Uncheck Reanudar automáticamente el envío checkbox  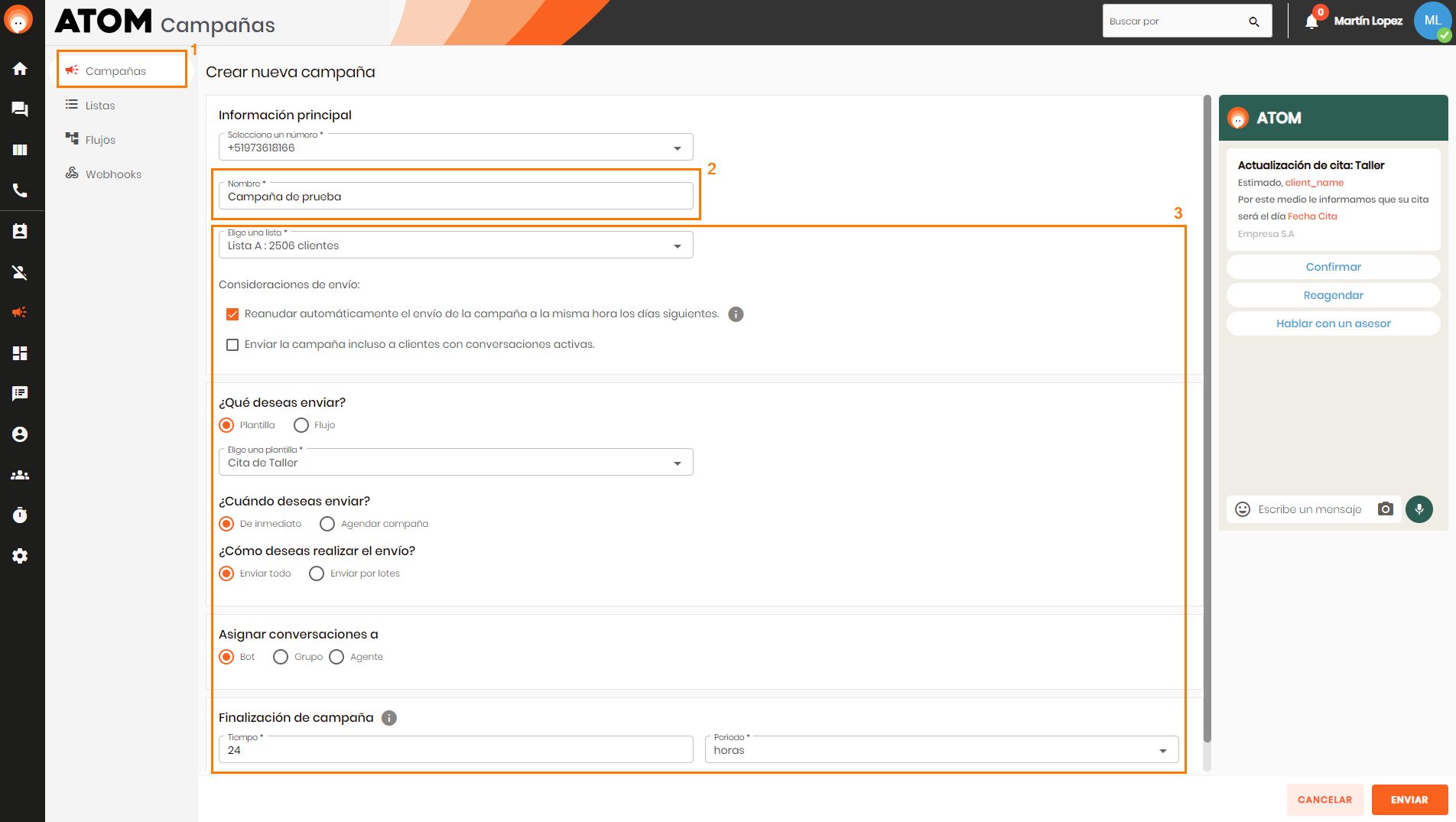232,314
